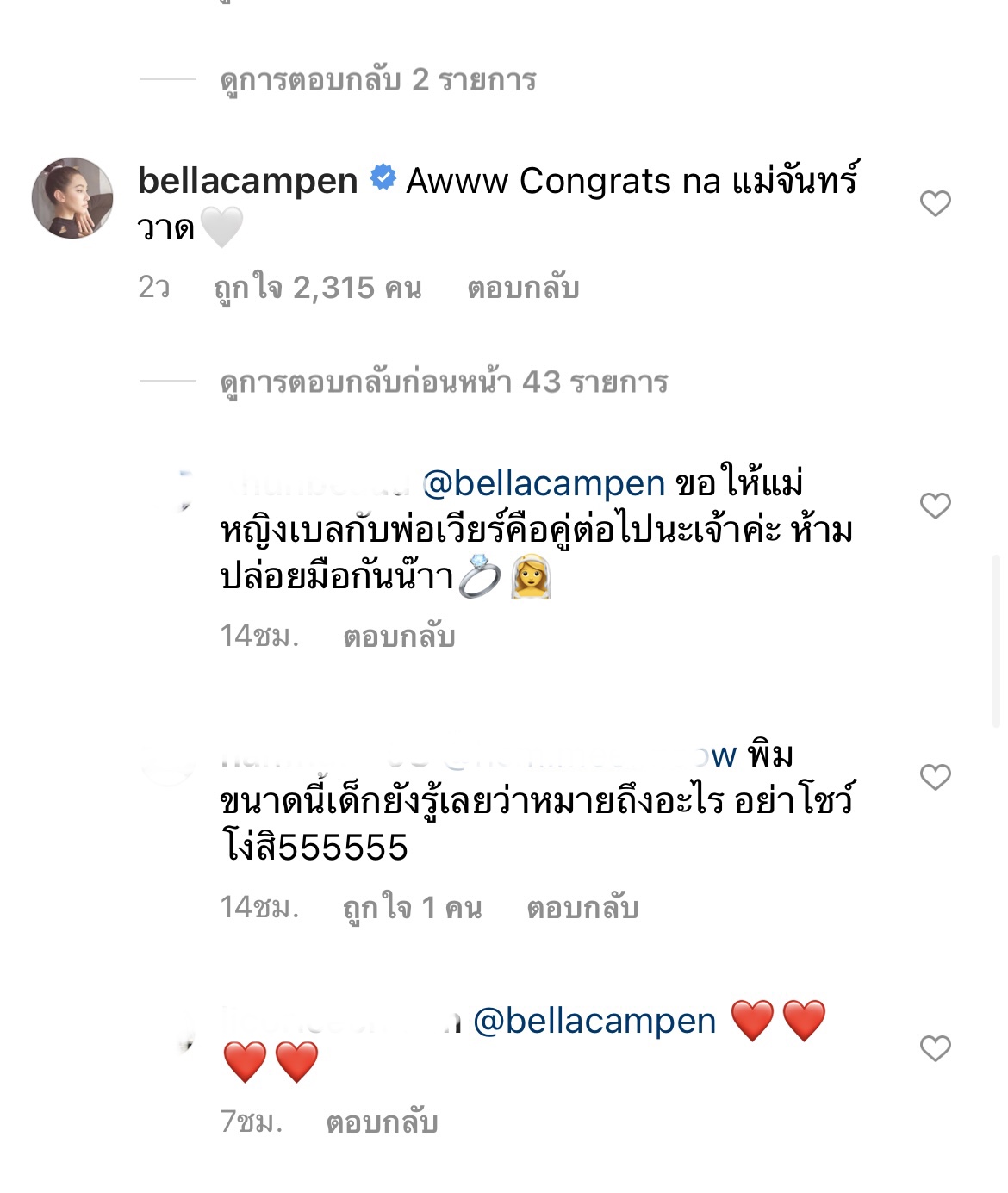Open bellacampen username in main comment

pyautogui.click(x=248, y=181)
